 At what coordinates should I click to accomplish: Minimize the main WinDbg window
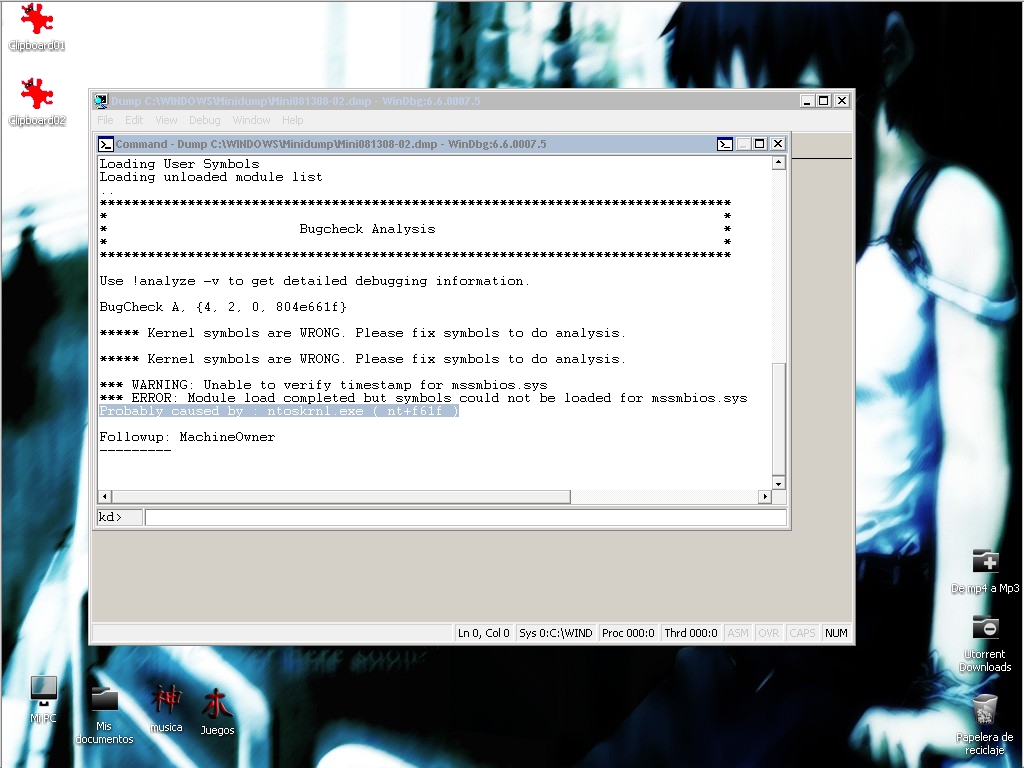click(807, 101)
